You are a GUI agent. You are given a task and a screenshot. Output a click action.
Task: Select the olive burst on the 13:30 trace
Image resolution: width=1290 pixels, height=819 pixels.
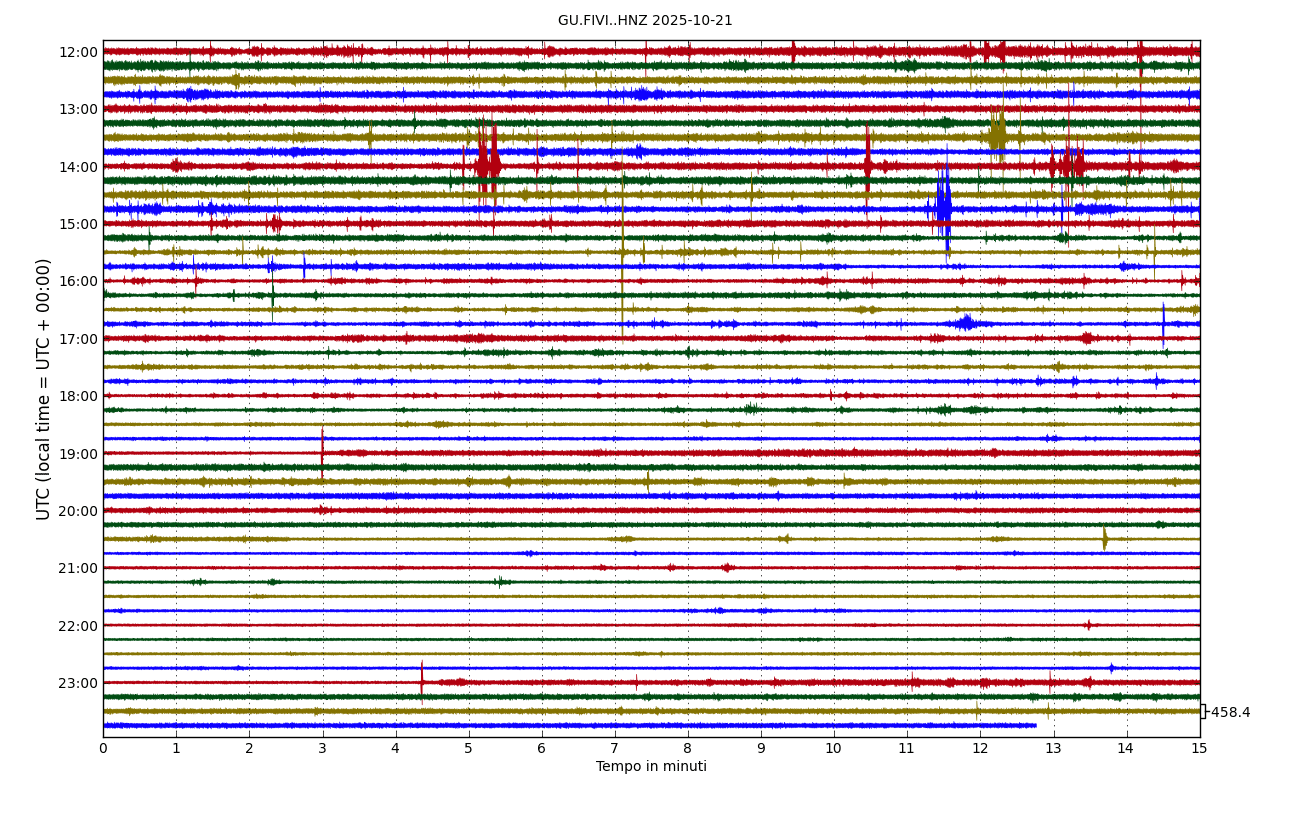pyautogui.click(x=997, y=134)
